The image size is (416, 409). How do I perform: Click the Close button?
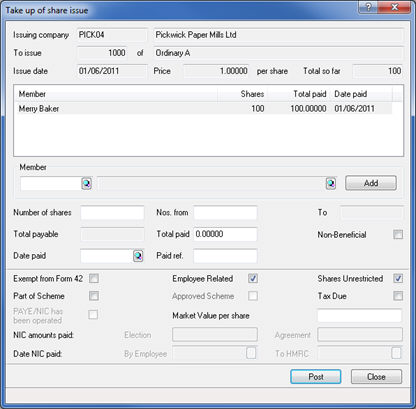tap(376, 377)
